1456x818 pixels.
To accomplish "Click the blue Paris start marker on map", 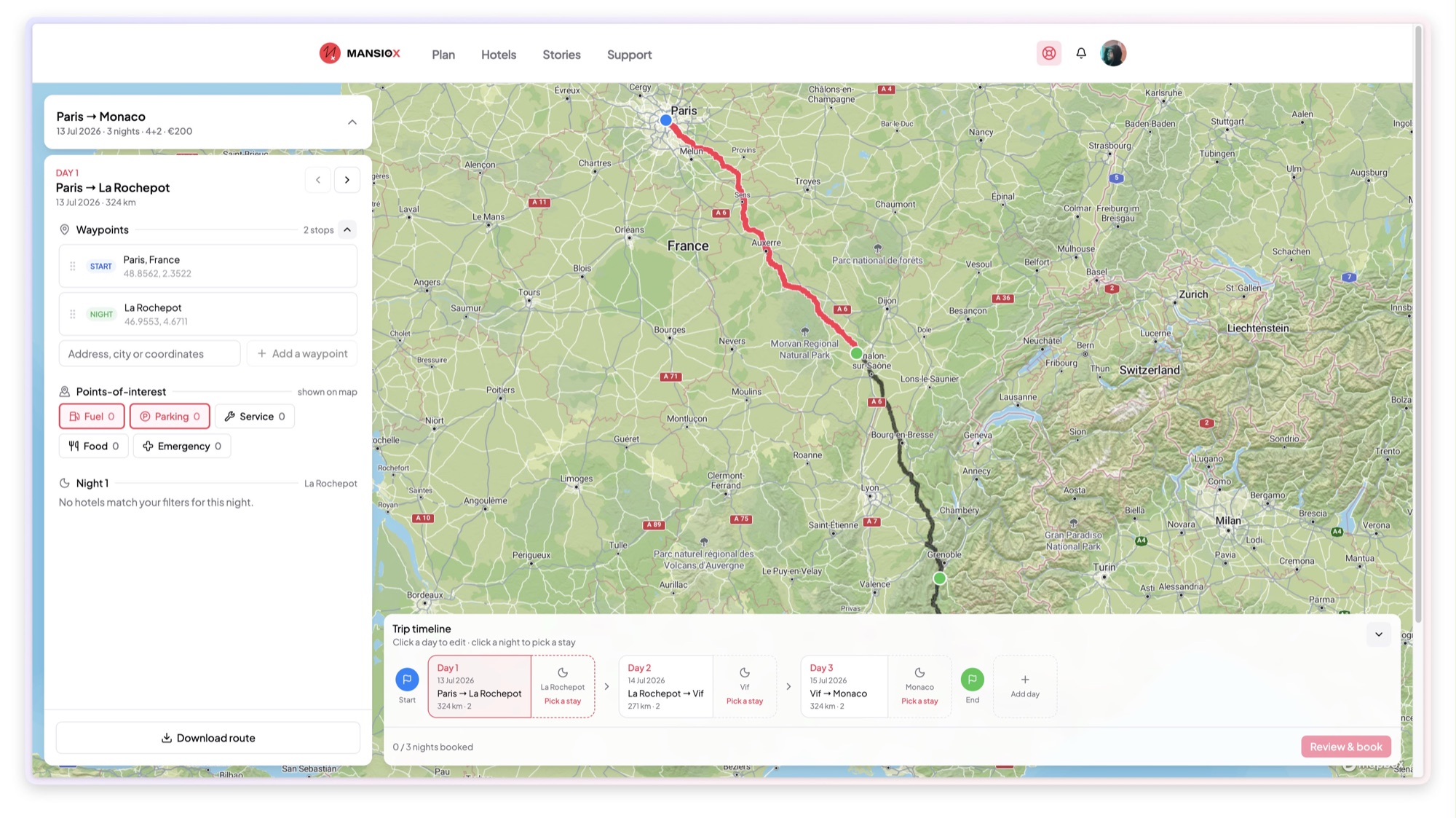I will [x=666, y=120].
